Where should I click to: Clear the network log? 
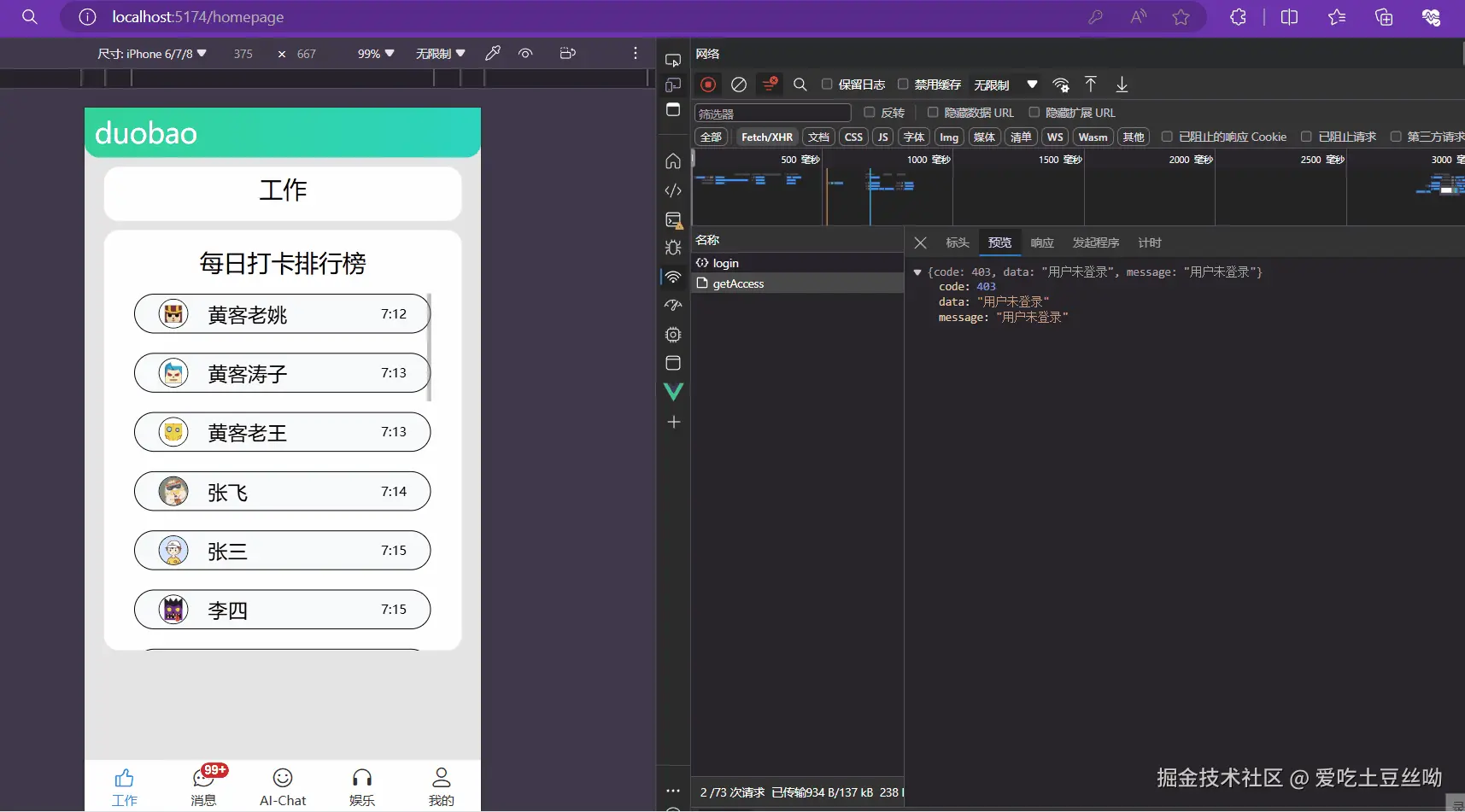pyautogui.click(x=739, y=85)
